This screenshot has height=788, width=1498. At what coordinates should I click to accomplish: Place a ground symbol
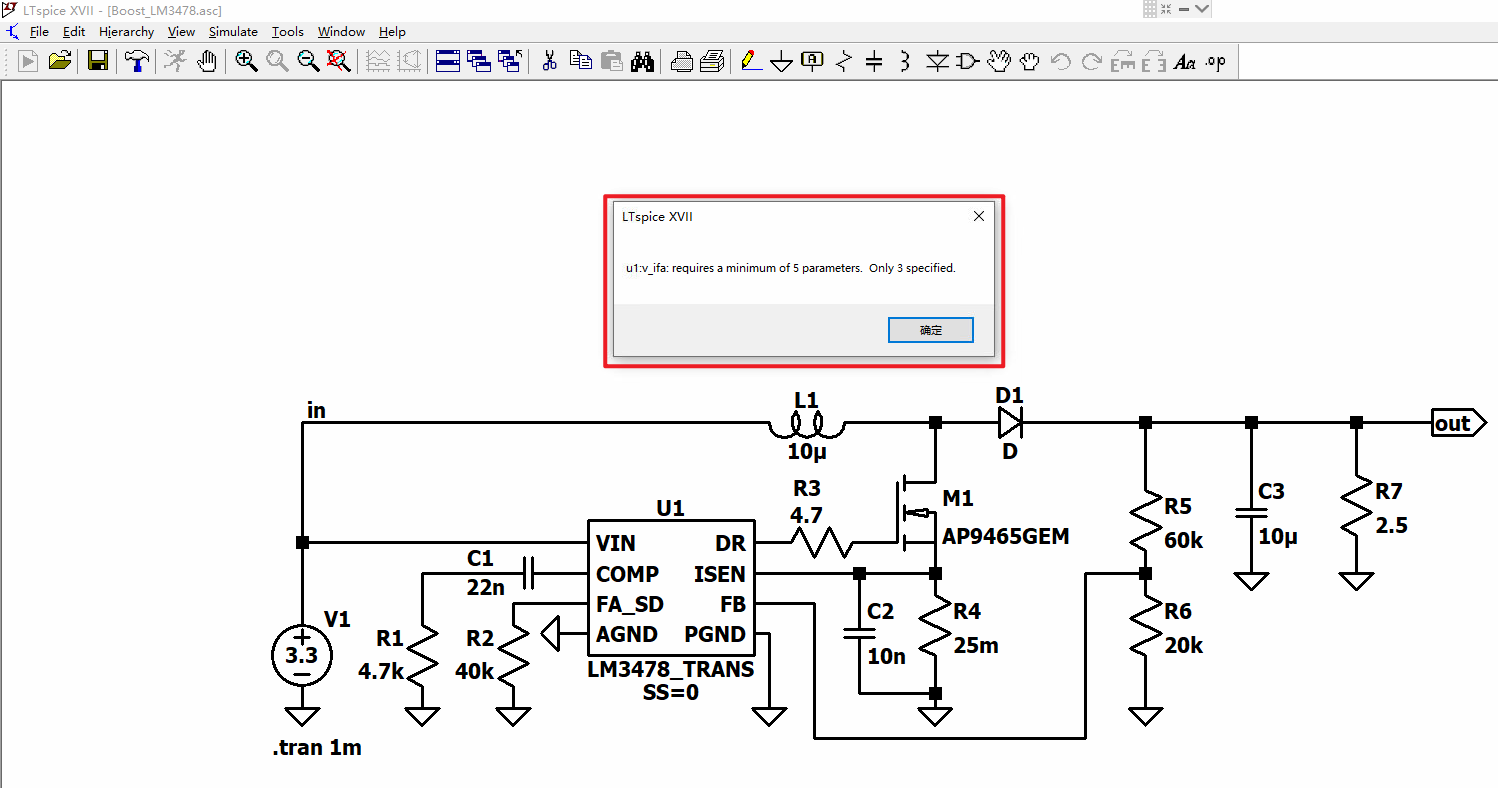pyautogui.click(x=781, y=61)
